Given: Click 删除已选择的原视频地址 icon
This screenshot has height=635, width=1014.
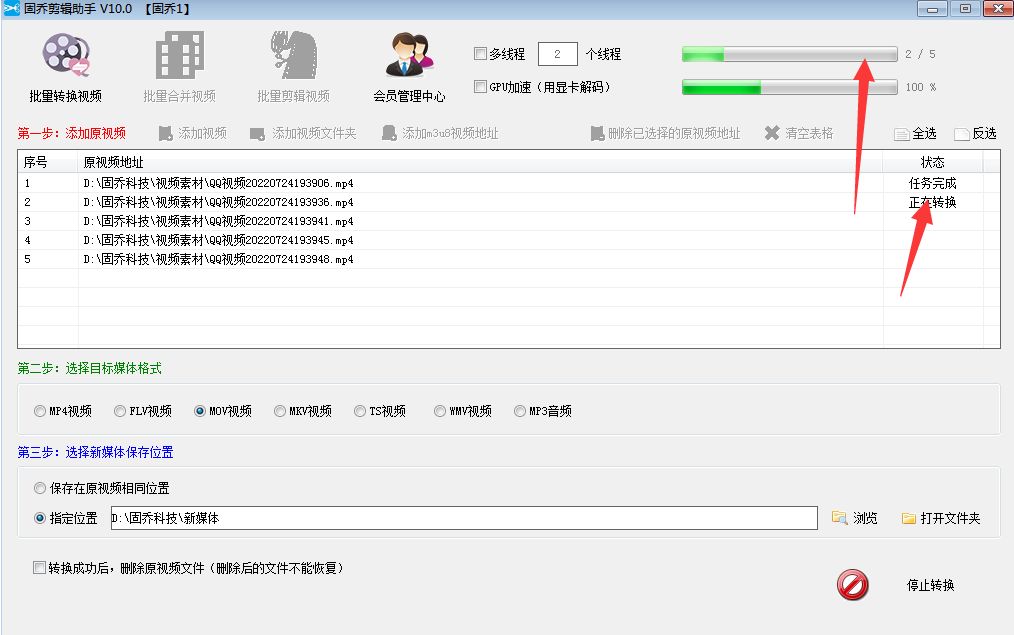Looking at the screenshot, I should [597, 133].
